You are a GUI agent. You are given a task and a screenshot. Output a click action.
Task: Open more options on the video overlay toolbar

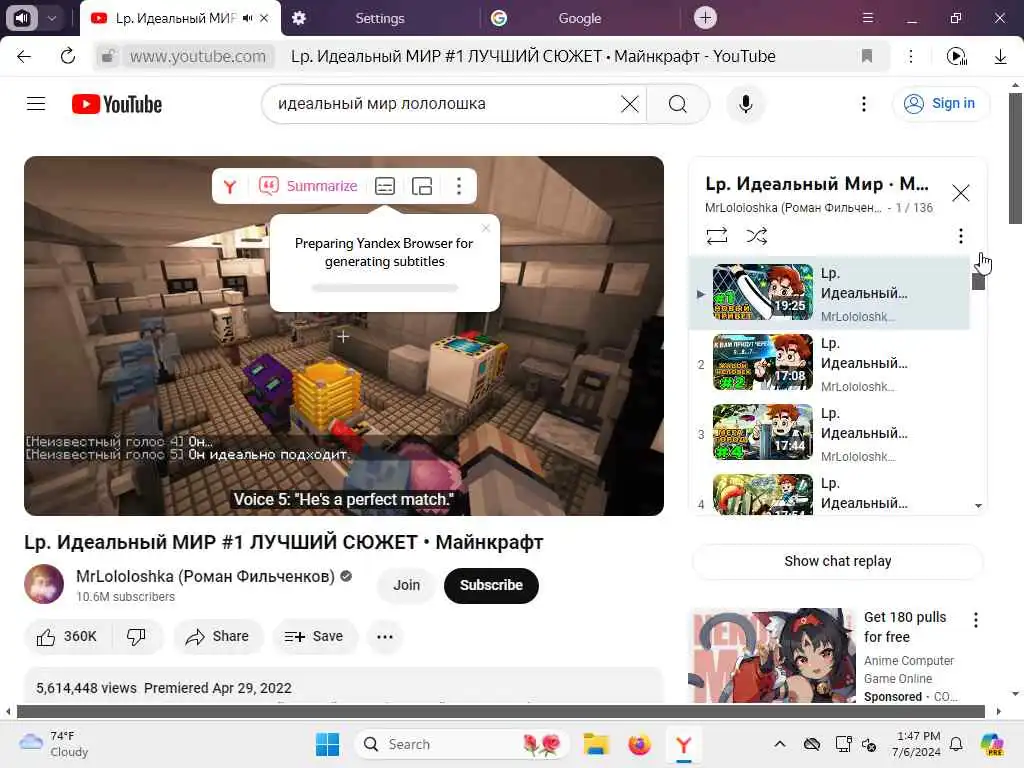[458, 187]
